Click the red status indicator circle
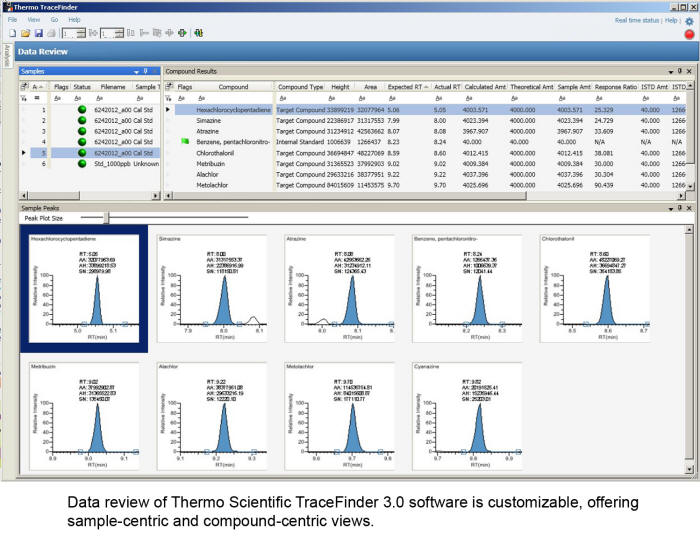Image resolution: width=700 pixels, height=544 pixels. tap(689, 34)
